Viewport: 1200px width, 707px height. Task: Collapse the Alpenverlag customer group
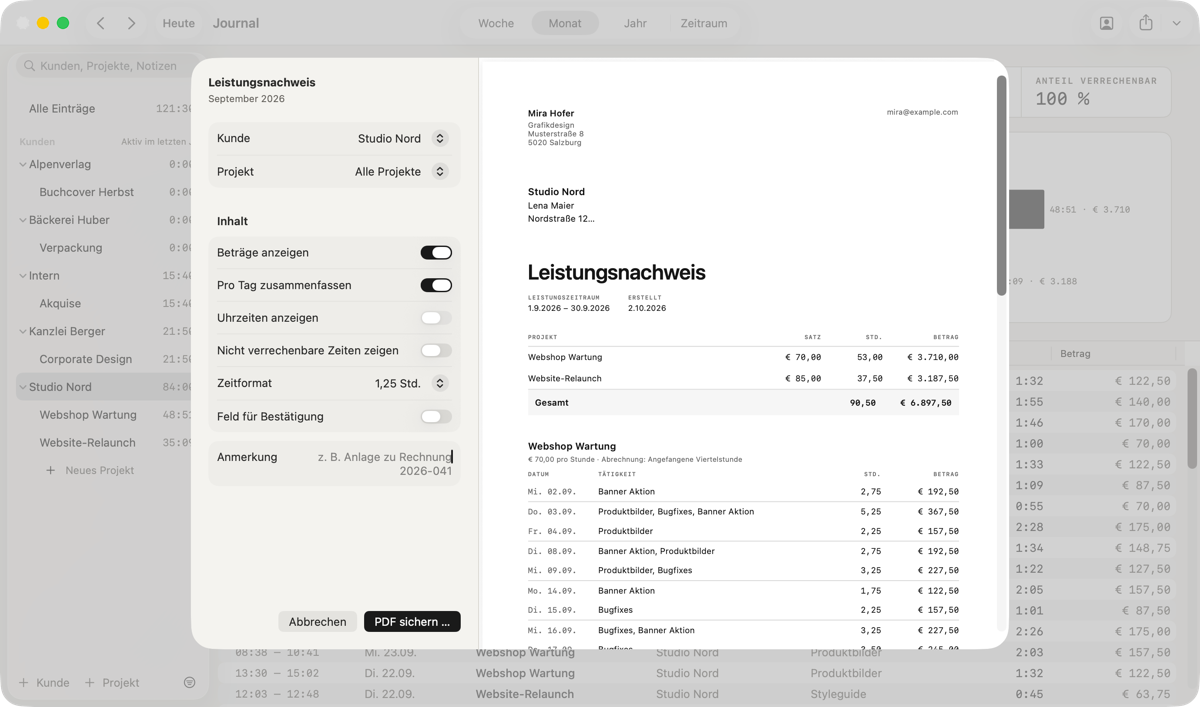(x=23, y=164)
